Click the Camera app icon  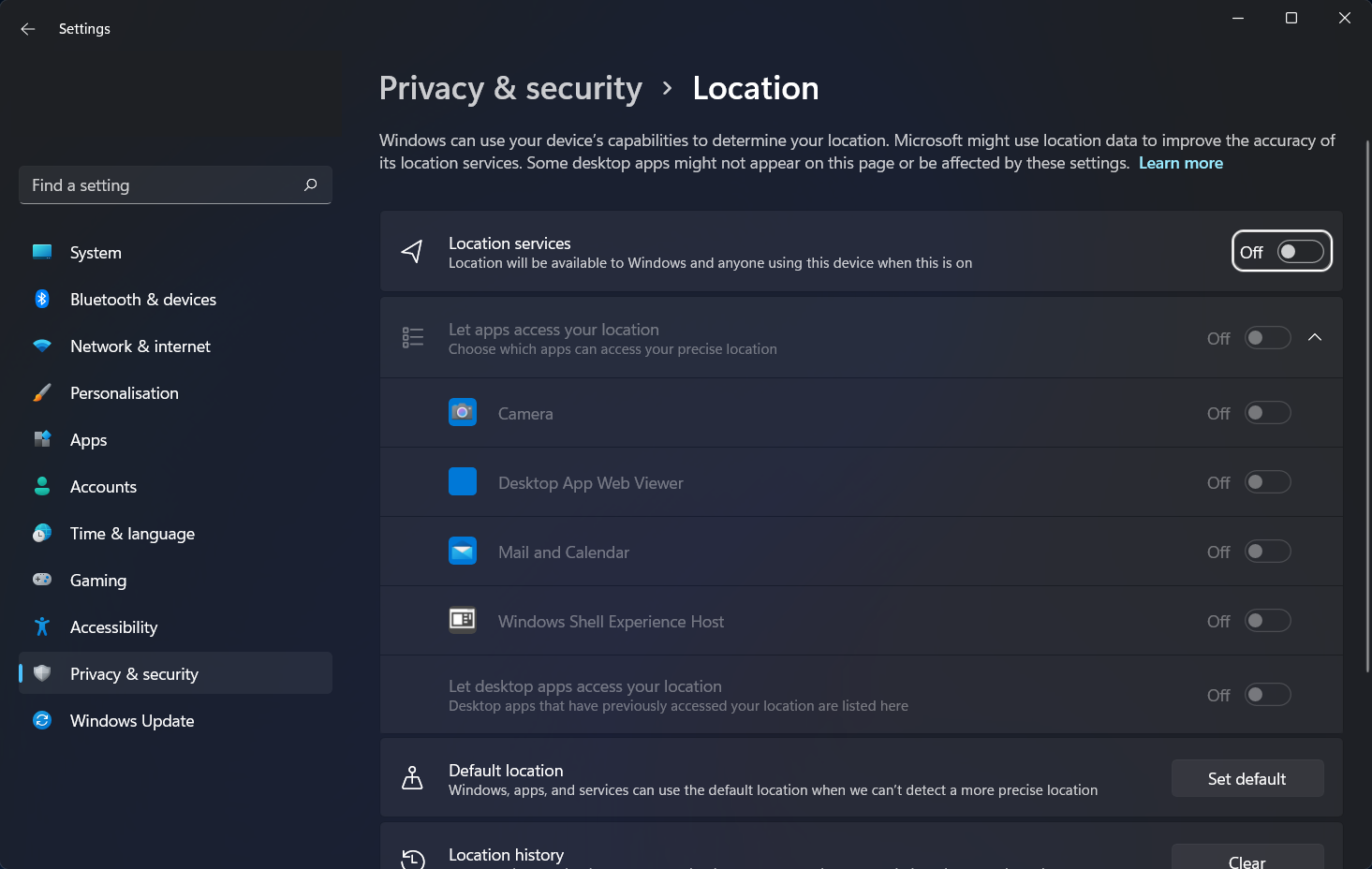click(463, 413)
